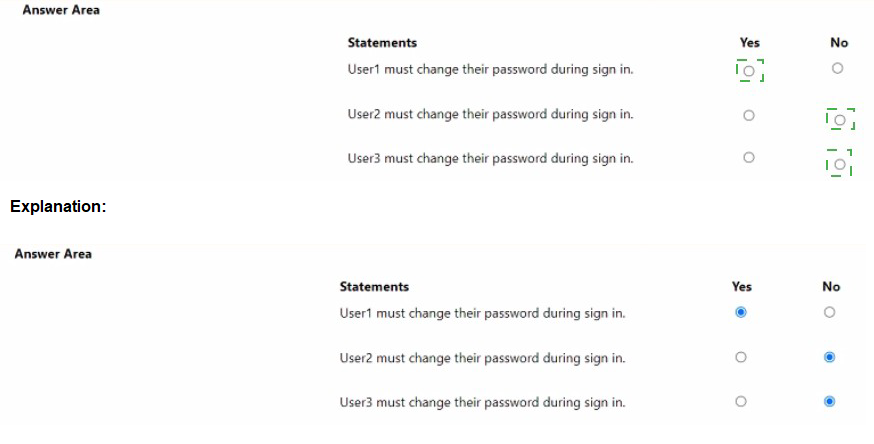Click the filled blue No radio for User2

(x=829, y=357)
